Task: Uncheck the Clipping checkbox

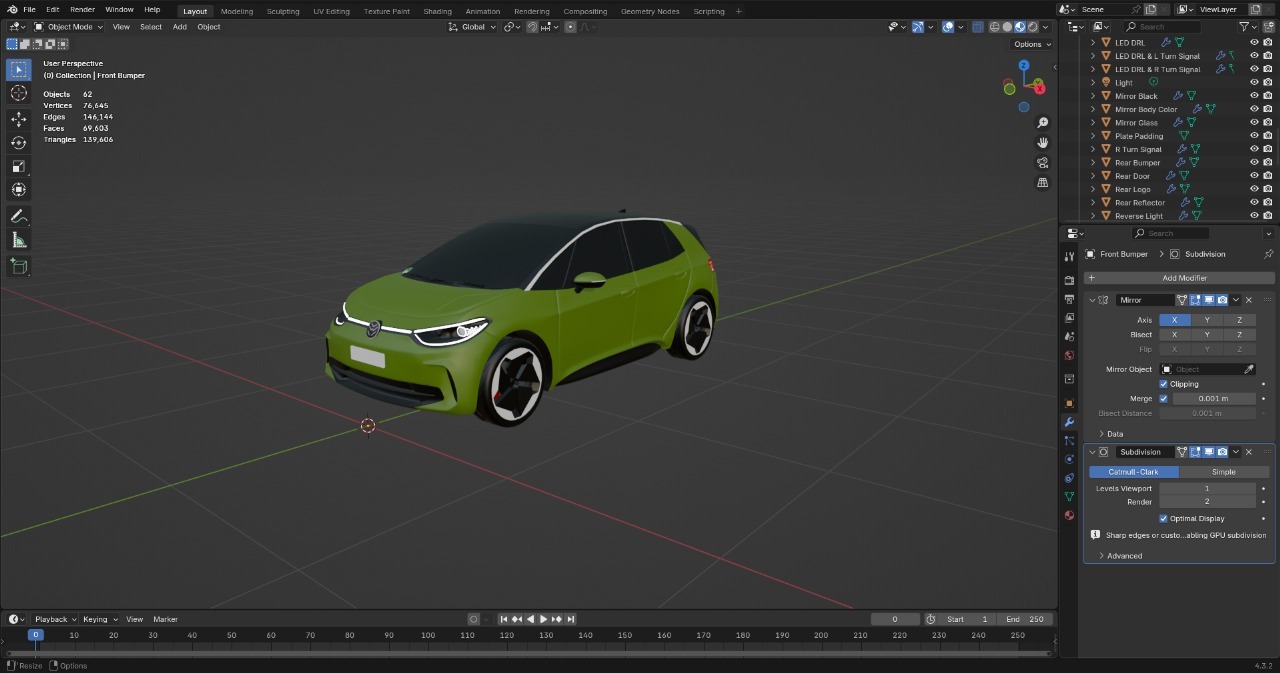Action: click(x=1163, y=384)
